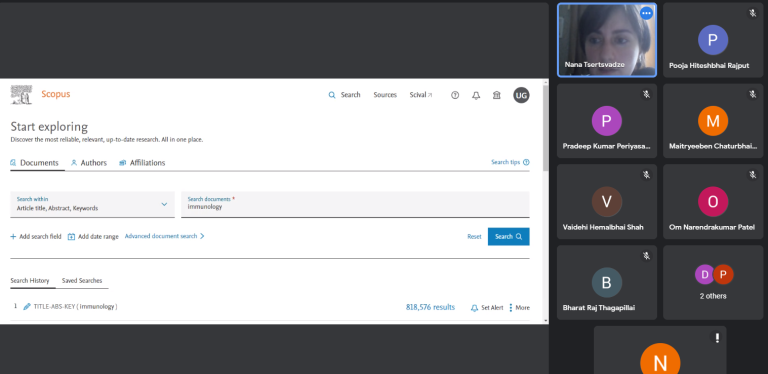The width and height of the screenshot is (768, 374).
Task: Click the Elsevier Scopus logo
Action: (x=22, y=94)
